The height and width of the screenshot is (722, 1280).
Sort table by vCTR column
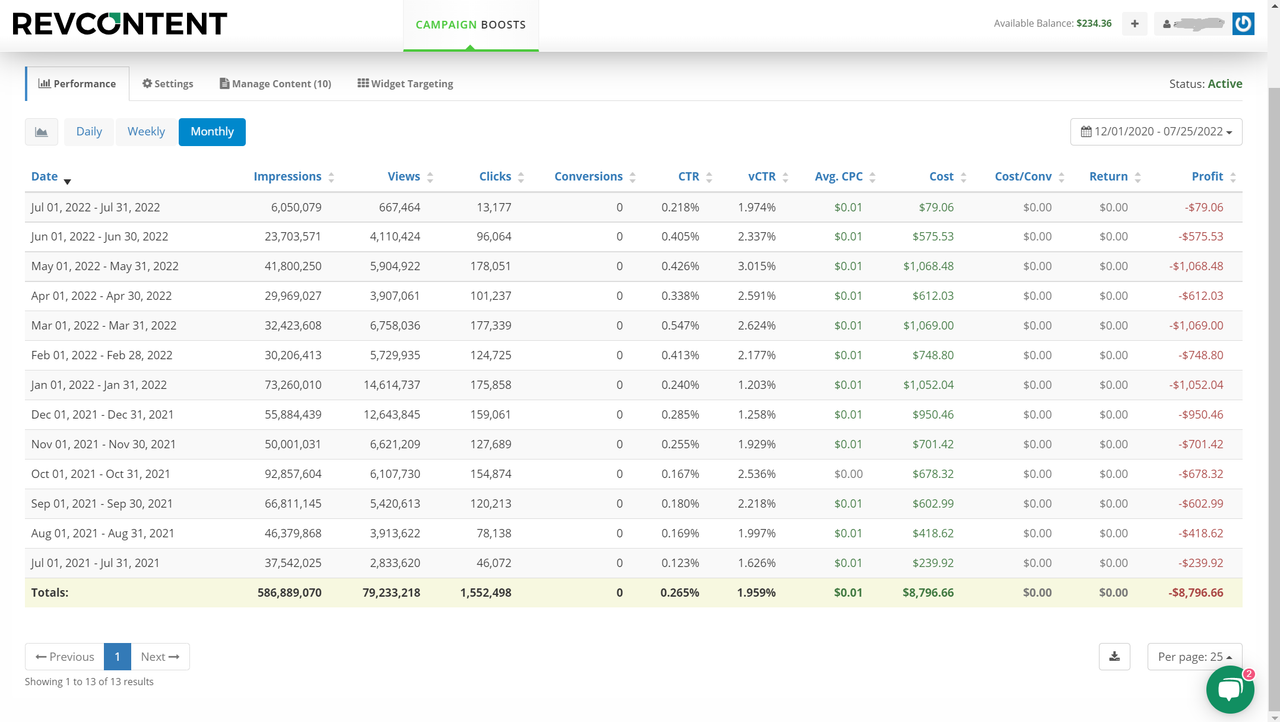point(769,177)
